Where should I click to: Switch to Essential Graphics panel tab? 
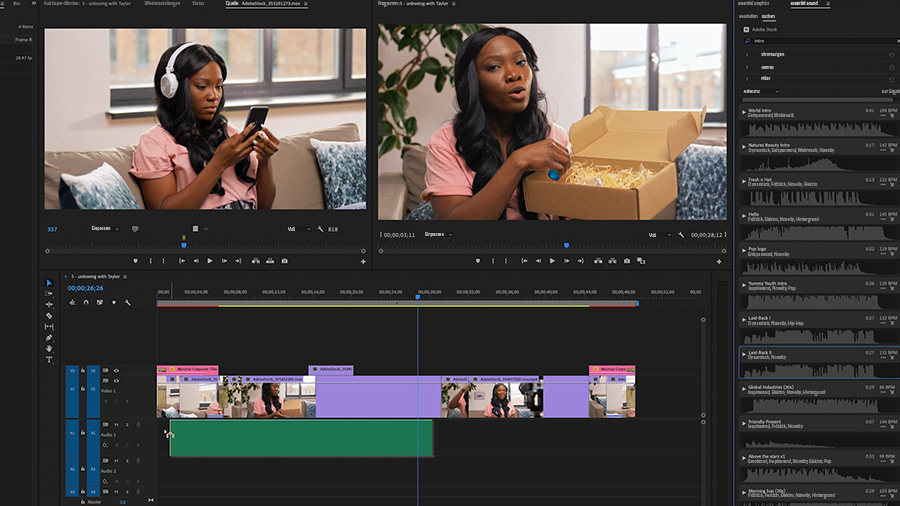(754, 3)
